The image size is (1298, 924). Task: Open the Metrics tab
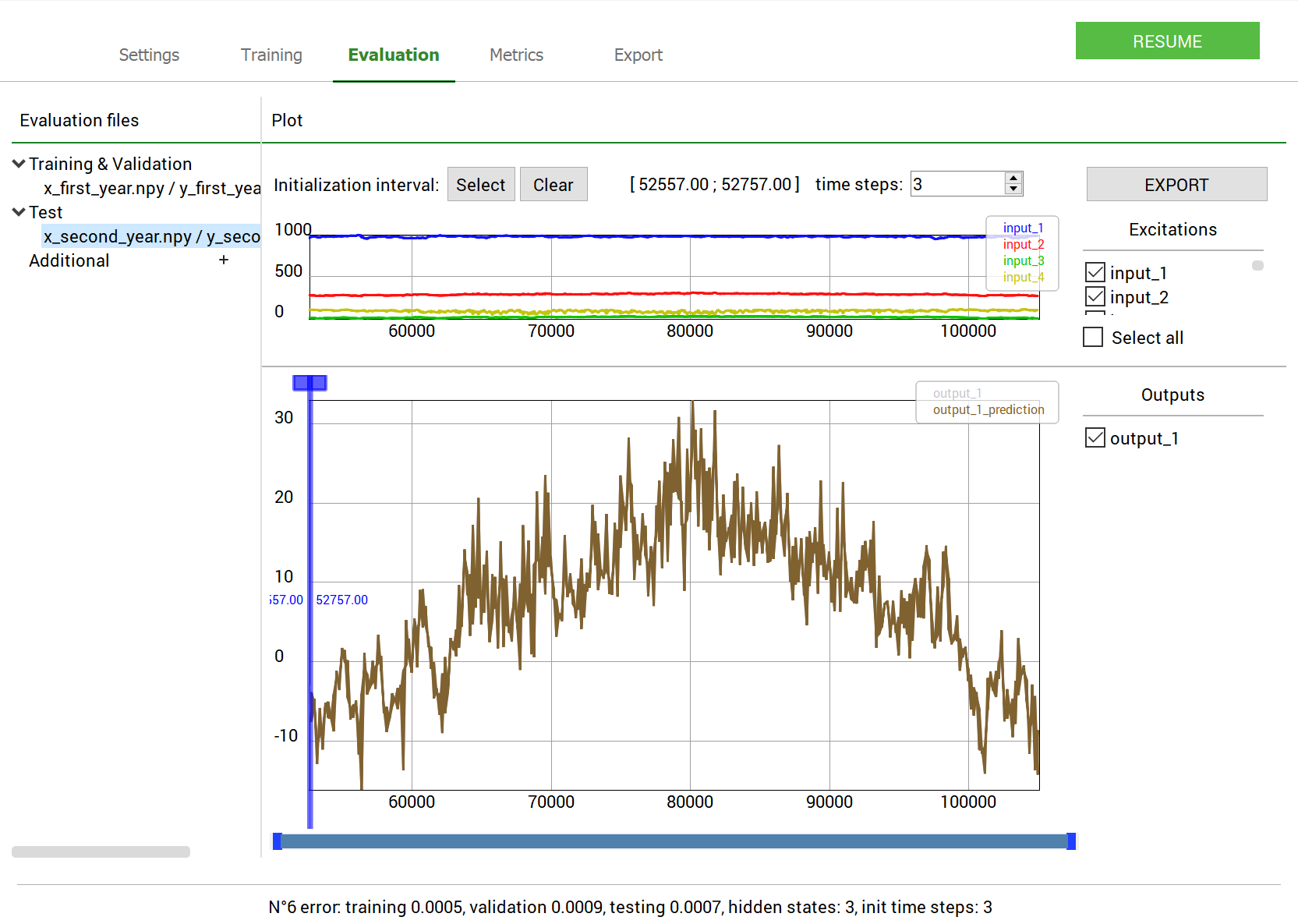(x=516, y=55)
